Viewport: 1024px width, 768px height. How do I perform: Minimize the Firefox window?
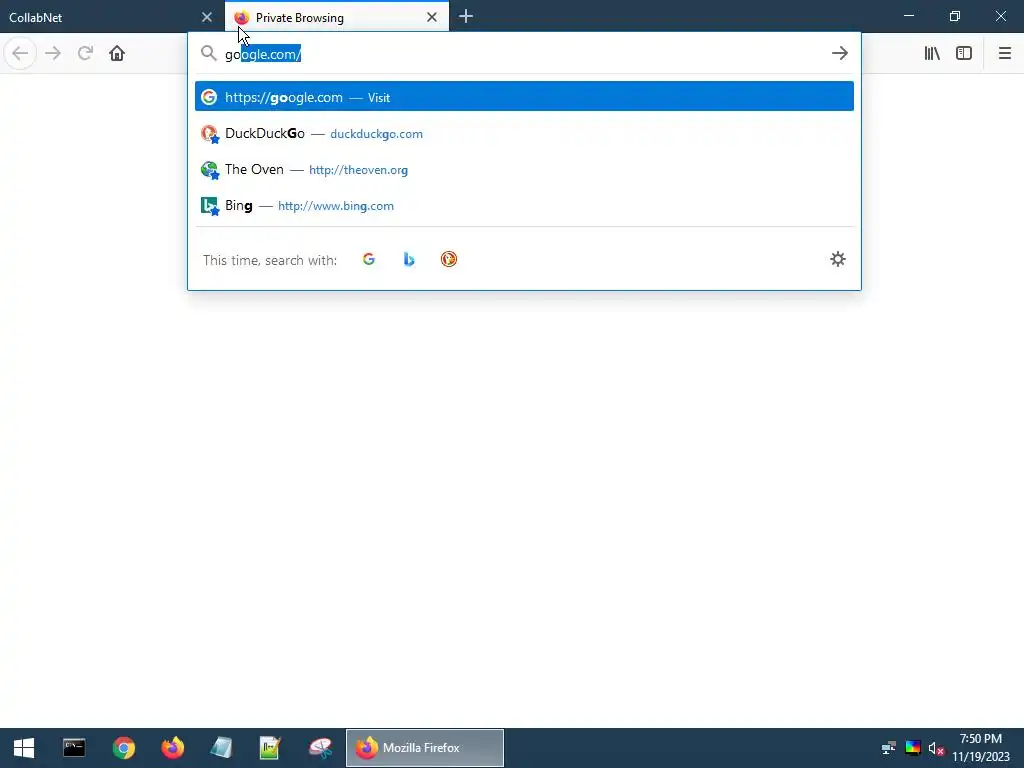908,16
